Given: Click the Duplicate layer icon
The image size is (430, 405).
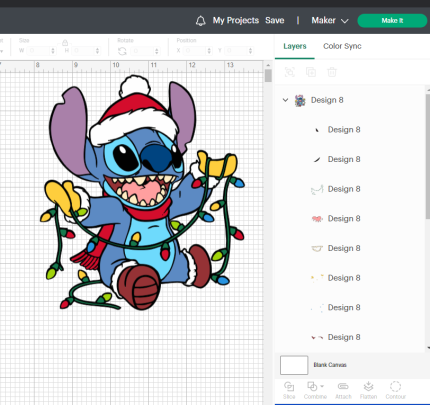Looking at the screenshot, I should click(311, 72).
